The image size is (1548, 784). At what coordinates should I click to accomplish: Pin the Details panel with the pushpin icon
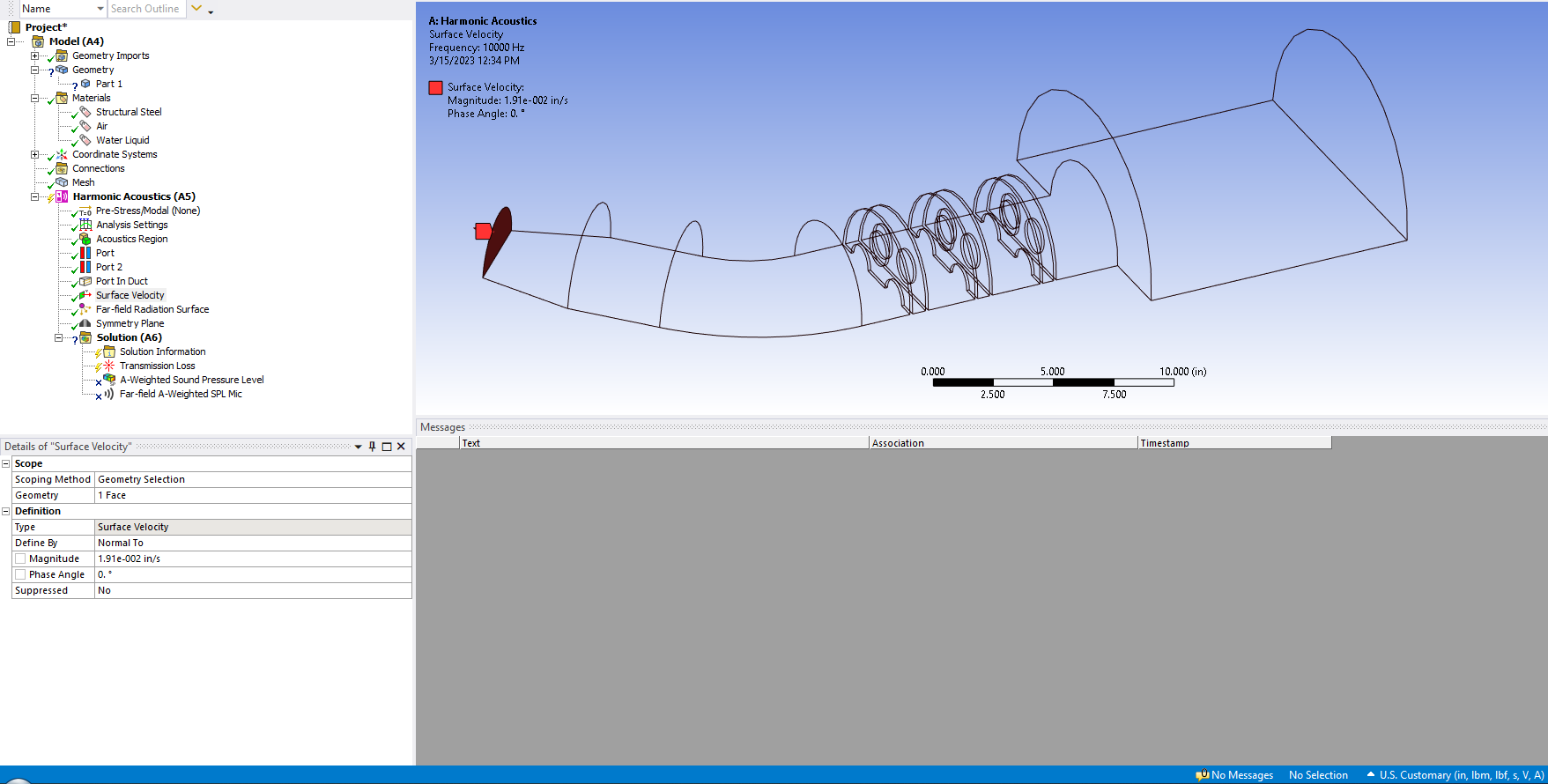point(372,447)
